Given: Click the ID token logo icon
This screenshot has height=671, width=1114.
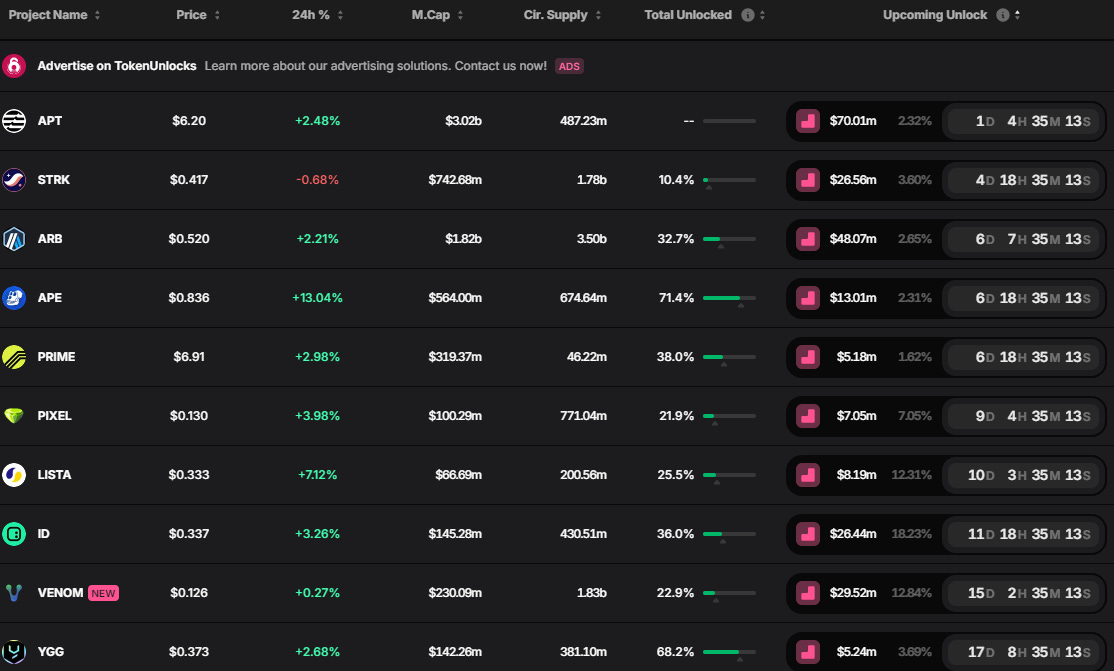Looking at the screenshot, I should click(13, 534).
